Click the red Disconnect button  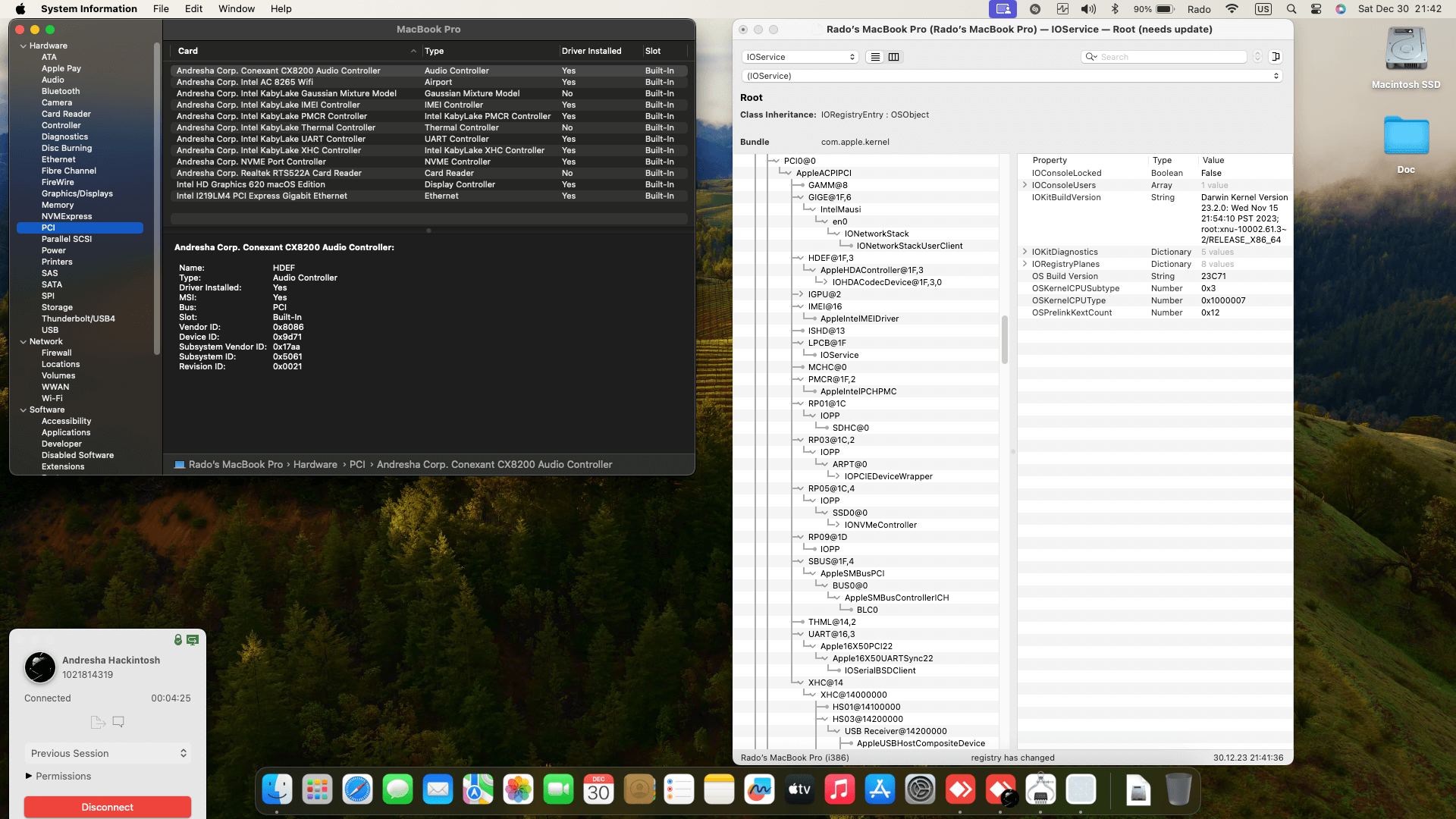tap(108, 807)
